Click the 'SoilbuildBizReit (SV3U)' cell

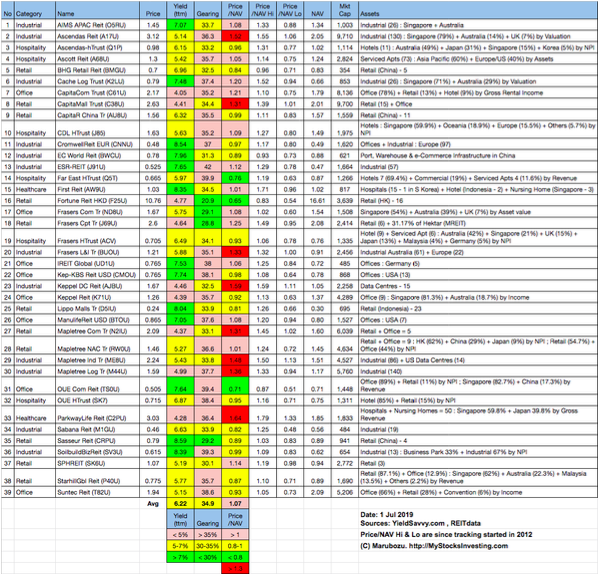click(x=98, y=452)
